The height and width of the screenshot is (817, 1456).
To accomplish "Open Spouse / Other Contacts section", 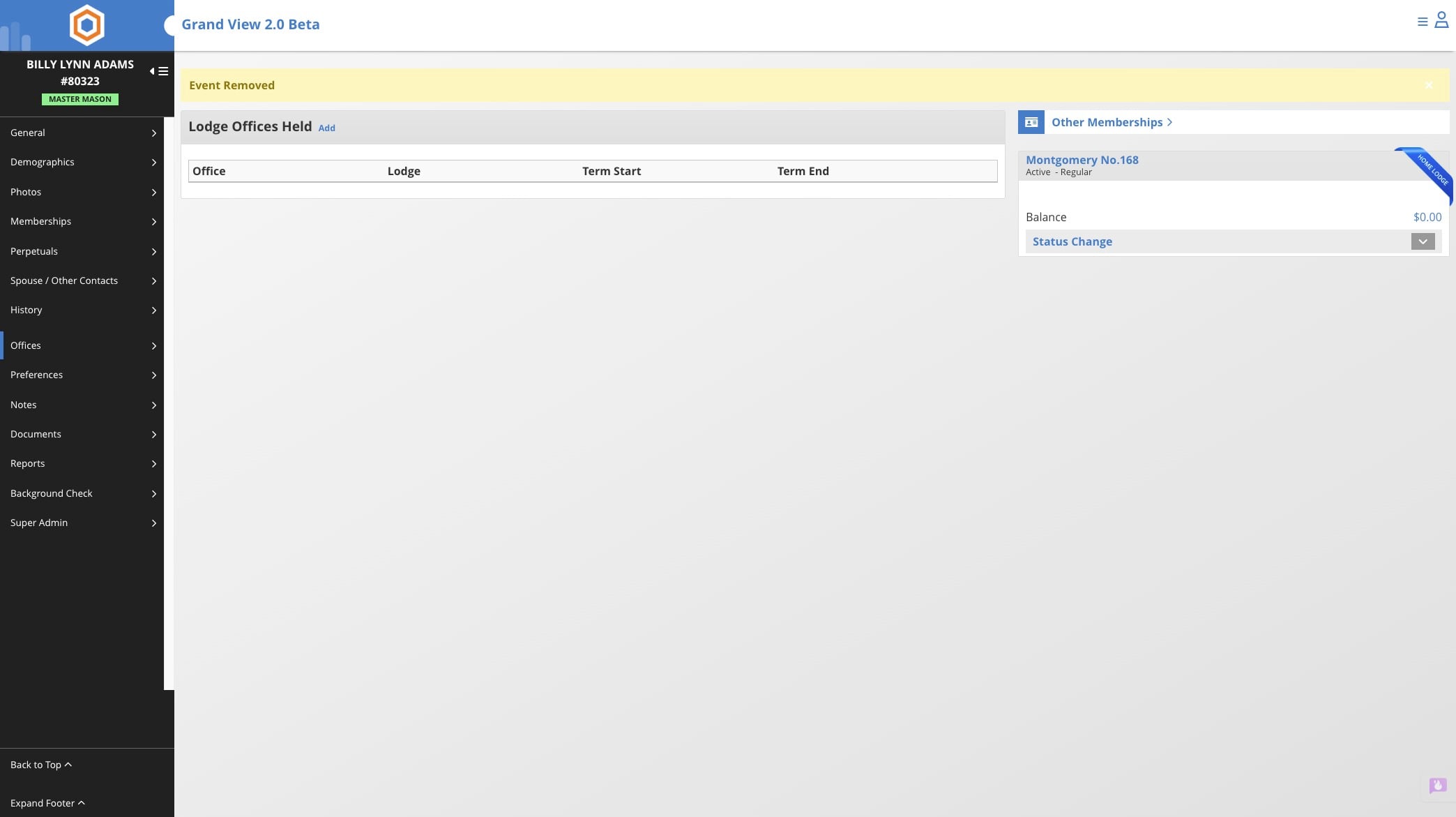I will [x=82, y=280].
